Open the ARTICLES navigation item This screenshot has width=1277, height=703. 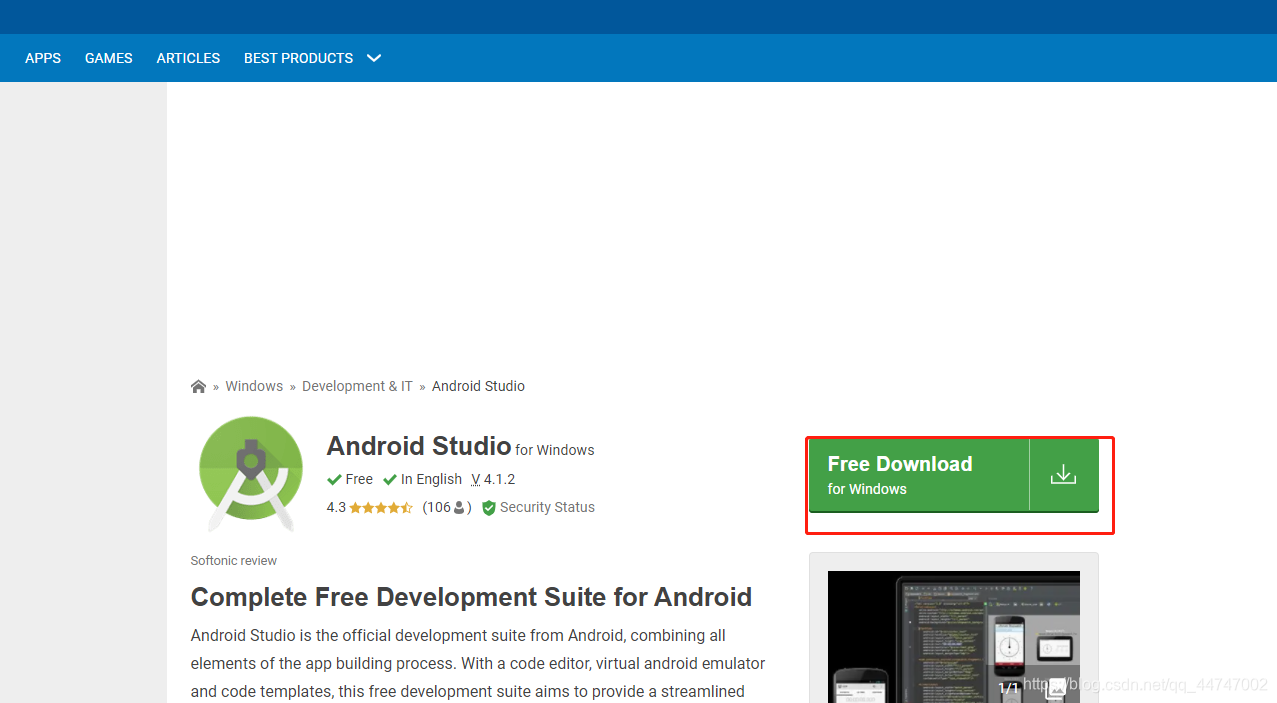tap(188, 58)
